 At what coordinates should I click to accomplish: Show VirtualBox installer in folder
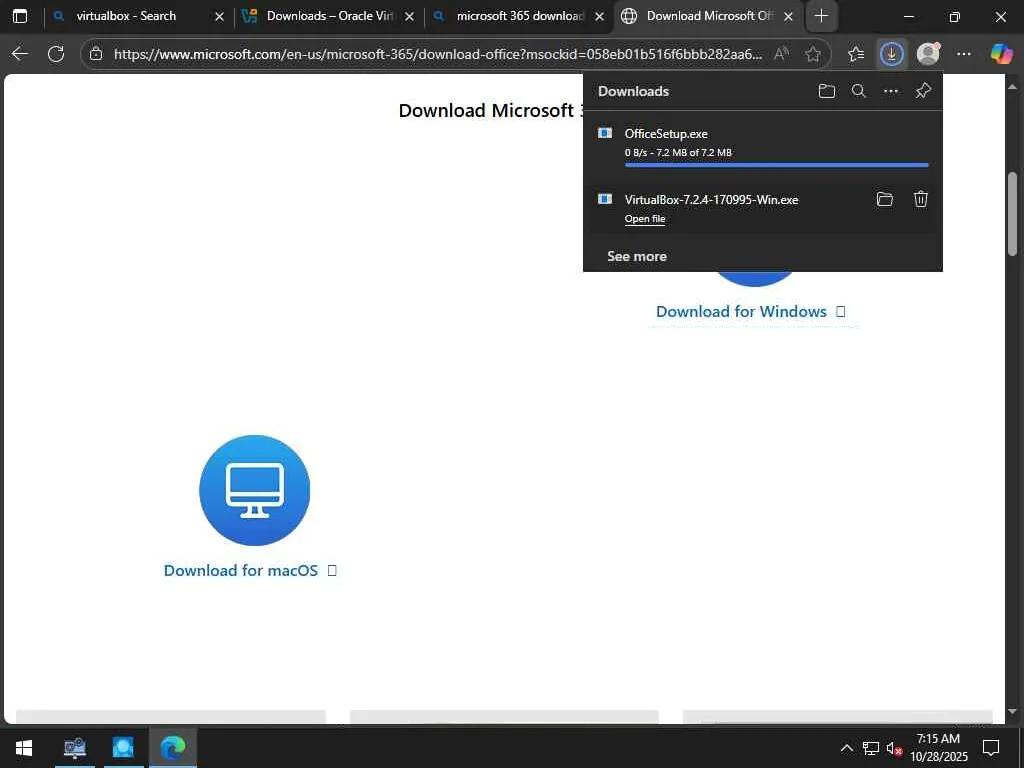pyautogui.click(x=884, y=199)
